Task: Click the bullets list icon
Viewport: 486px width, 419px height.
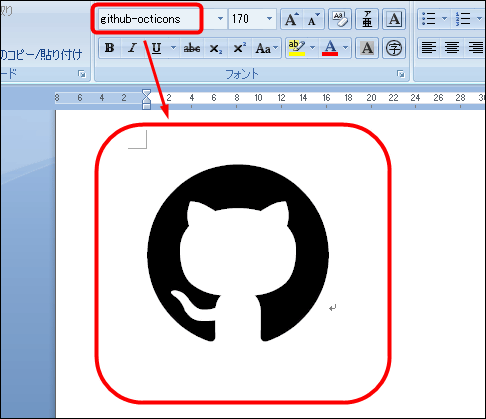Action: pos(429,19)
